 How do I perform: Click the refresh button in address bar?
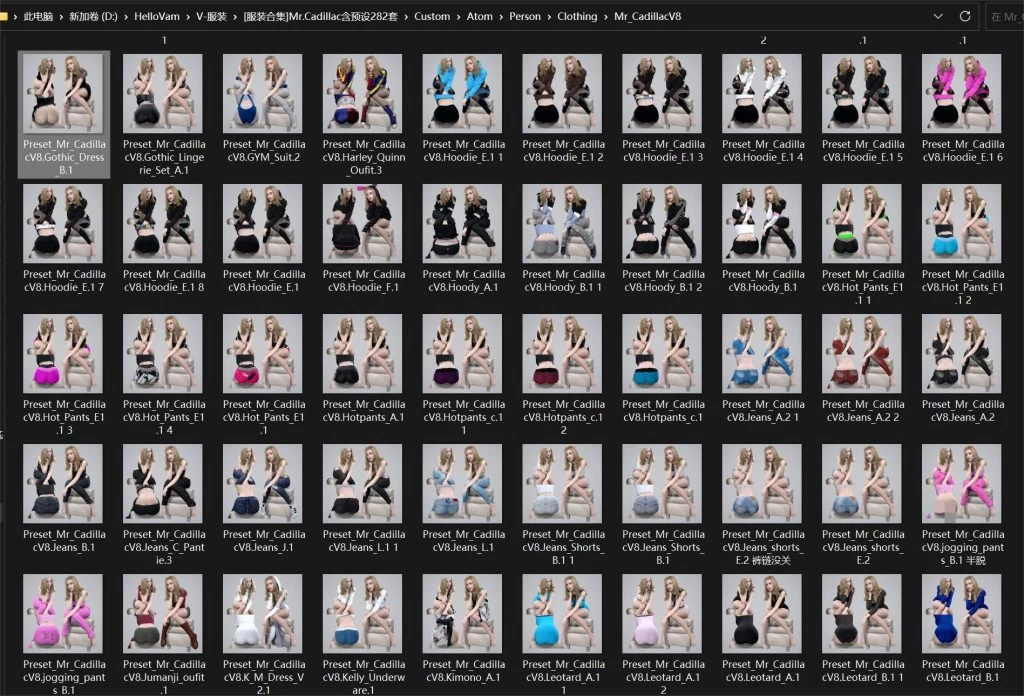coord(965,16)
